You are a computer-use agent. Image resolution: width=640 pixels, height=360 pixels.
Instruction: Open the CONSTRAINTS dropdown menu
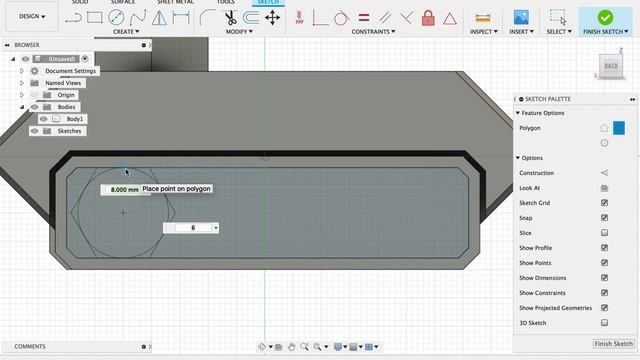click(373, 31)
